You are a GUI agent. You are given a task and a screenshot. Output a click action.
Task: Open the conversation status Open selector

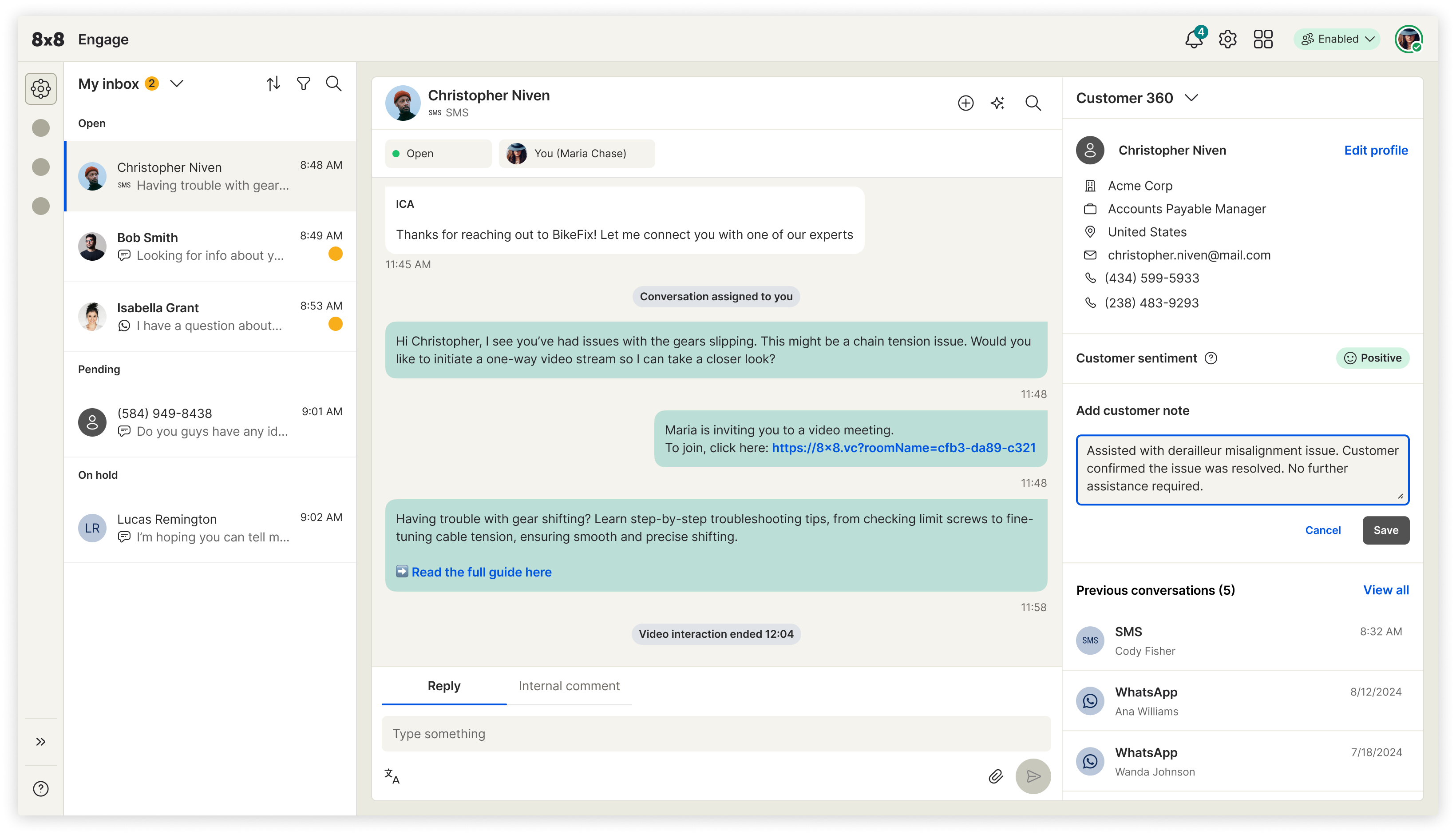click(x=438, y=154)
